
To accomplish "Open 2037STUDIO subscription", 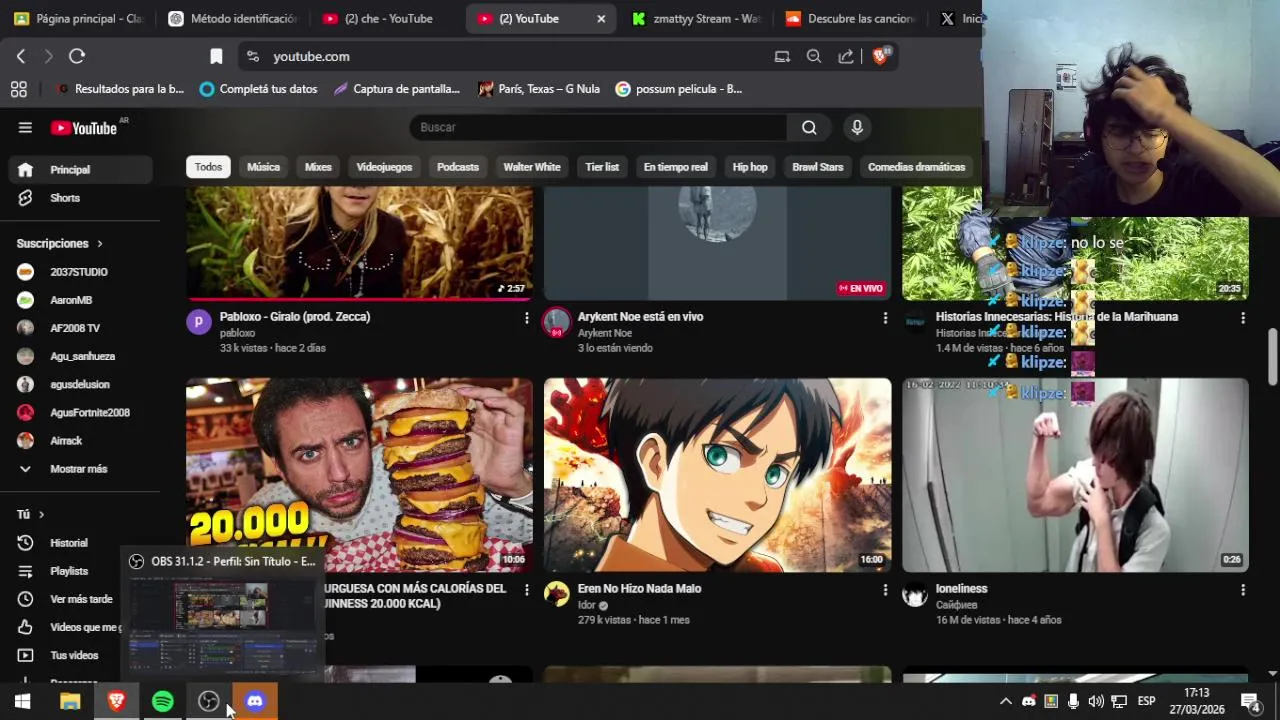I will coord(80,272).
